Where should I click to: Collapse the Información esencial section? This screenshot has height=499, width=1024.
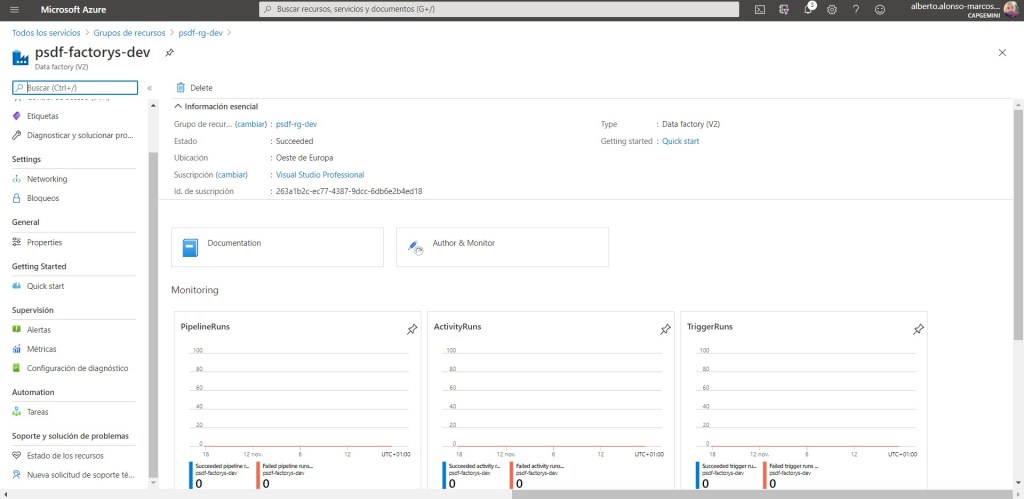tap(178, 106)
